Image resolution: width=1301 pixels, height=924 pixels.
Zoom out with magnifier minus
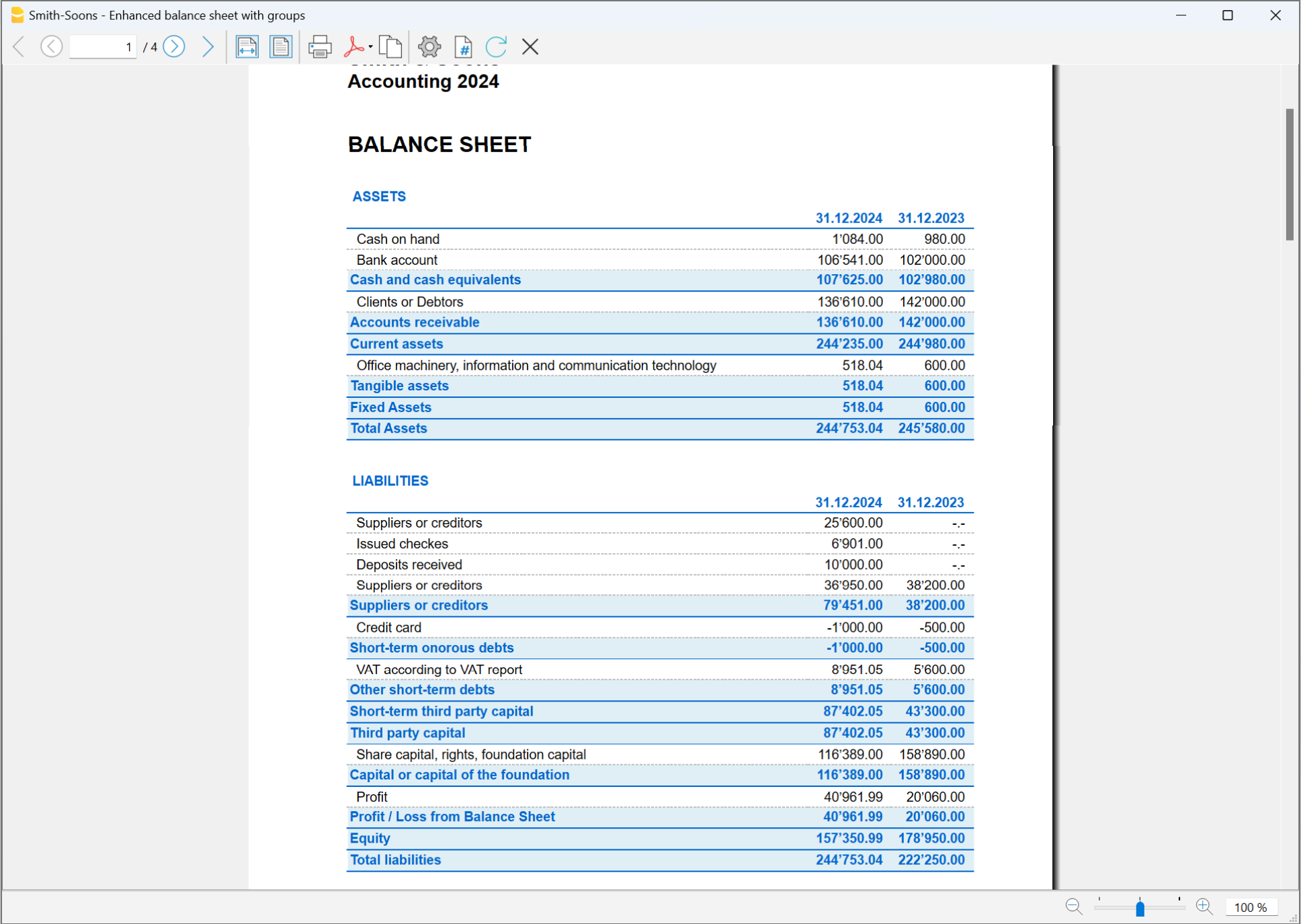point(1074,907)
